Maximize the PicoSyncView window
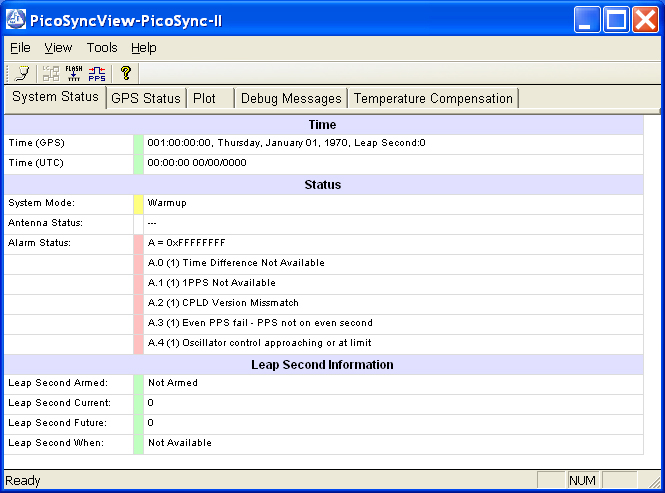The height and width of the screenshot is (493, 665). click(616, 20)
